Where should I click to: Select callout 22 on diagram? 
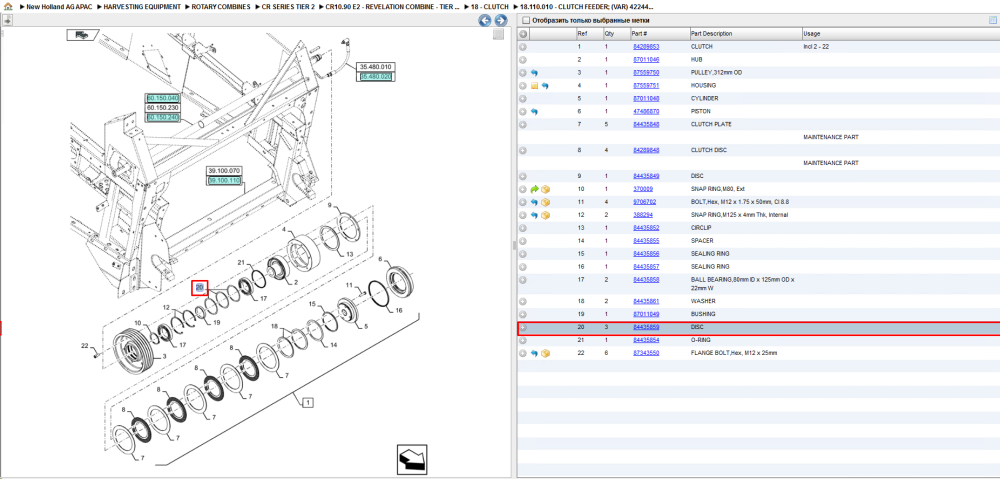pos(84,346)
